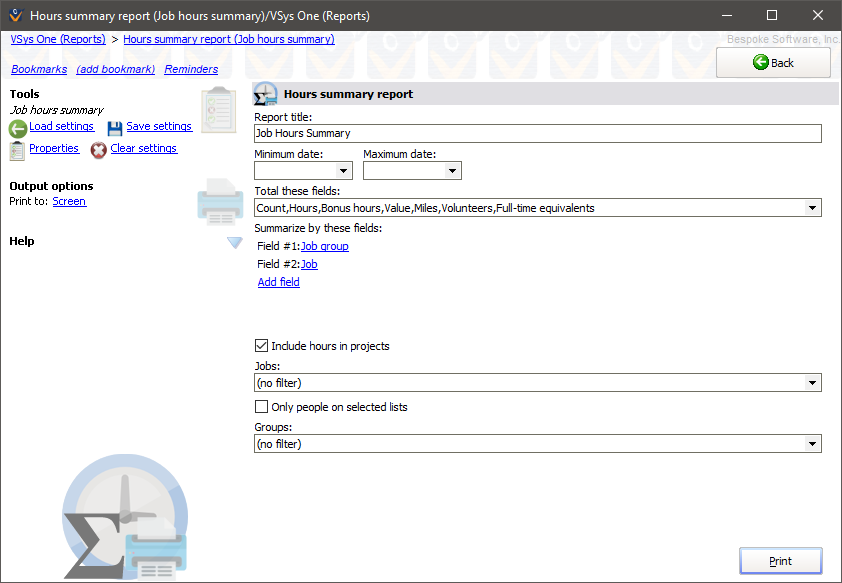Click the Print button
The image size is (842, 583).
click(780, 561)
